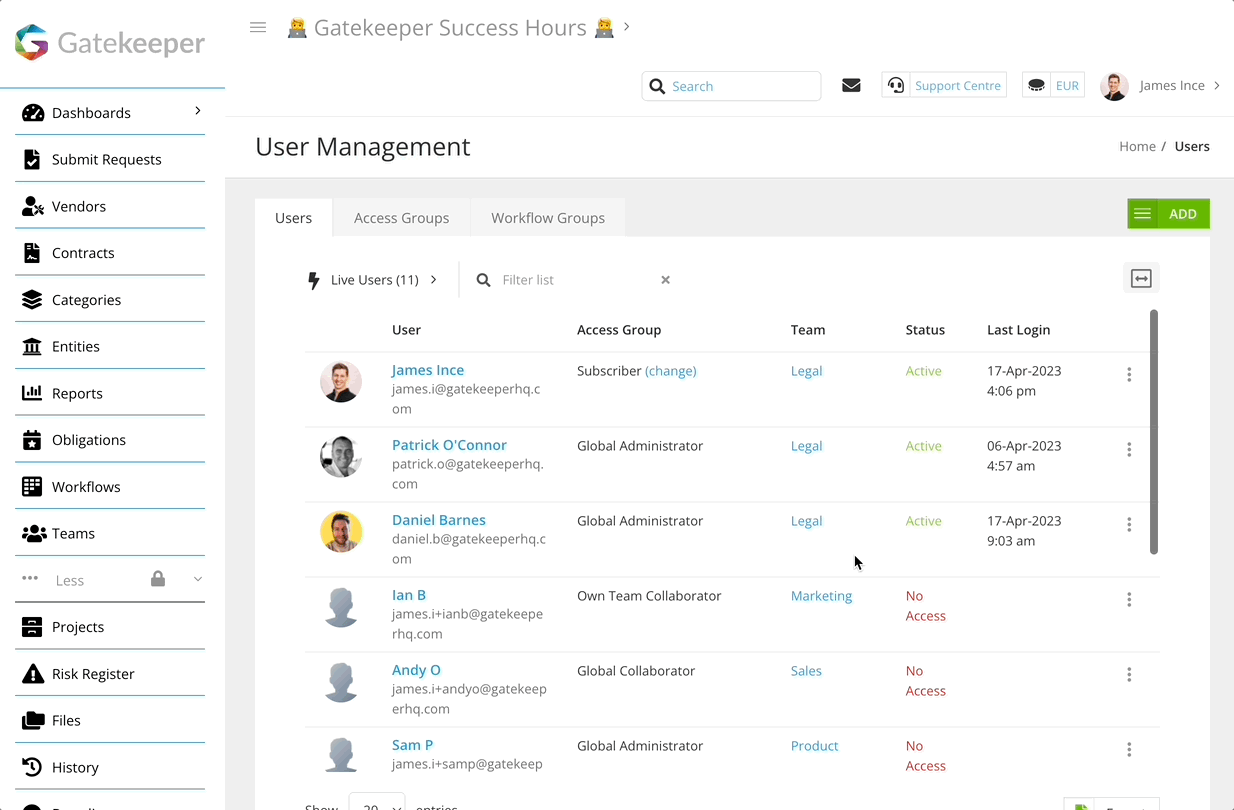The image size is (1234, 810).
Task: Sort by the Last Login column header
Action: [1018, 330]
